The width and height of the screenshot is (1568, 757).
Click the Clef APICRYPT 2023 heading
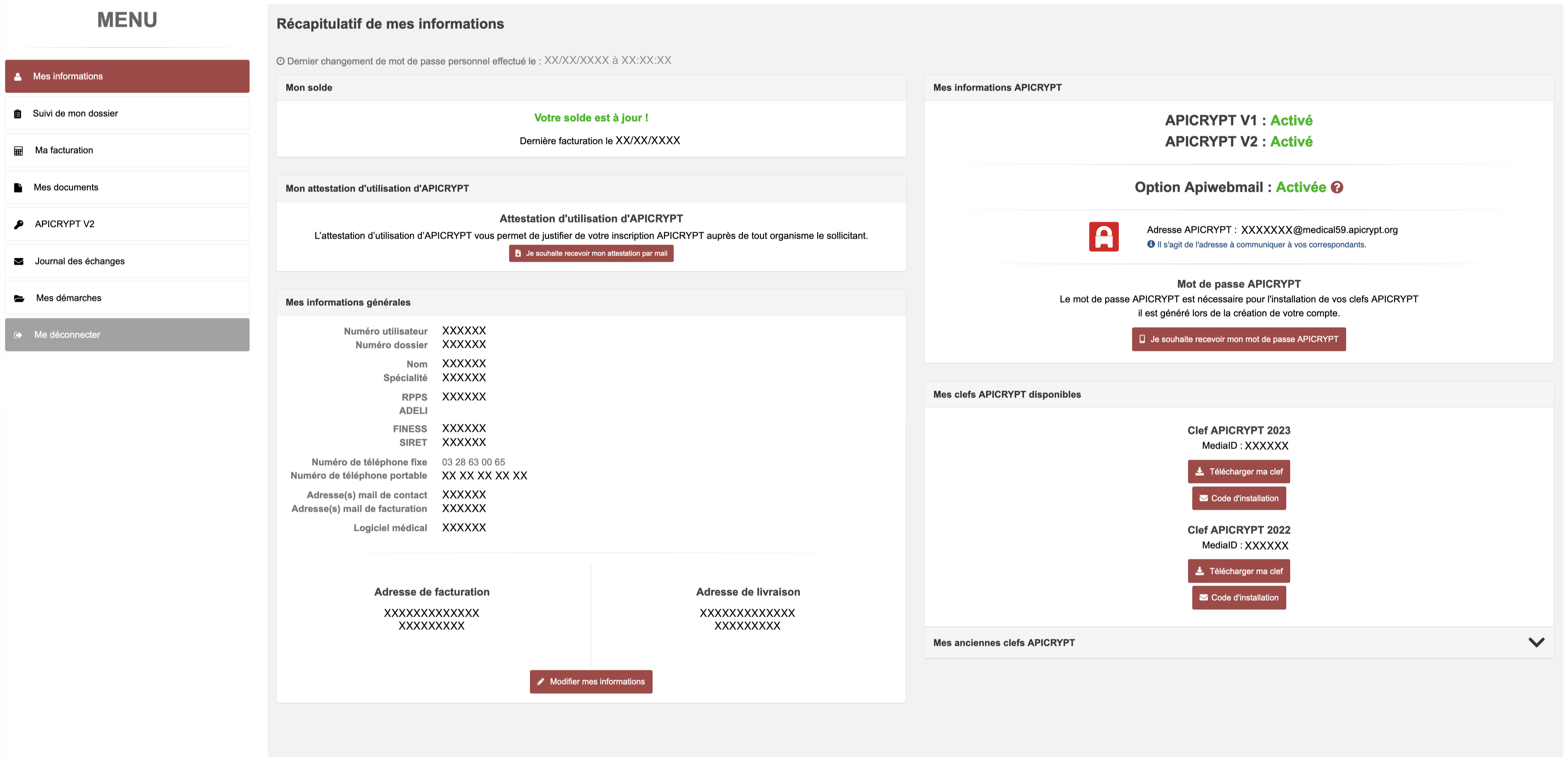1239,431
